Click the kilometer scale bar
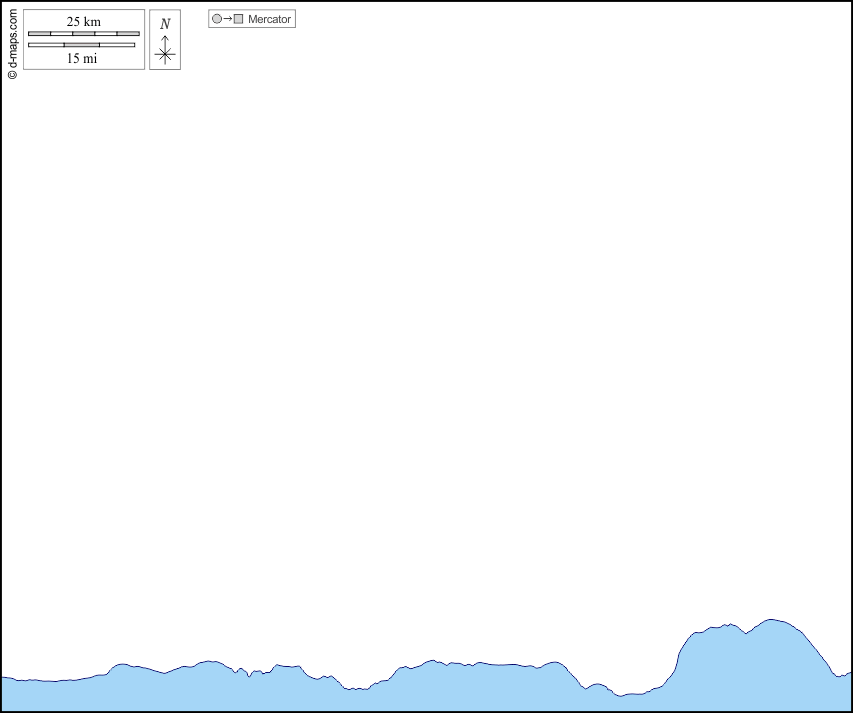 pyautogui.click(x=84, y=34)
